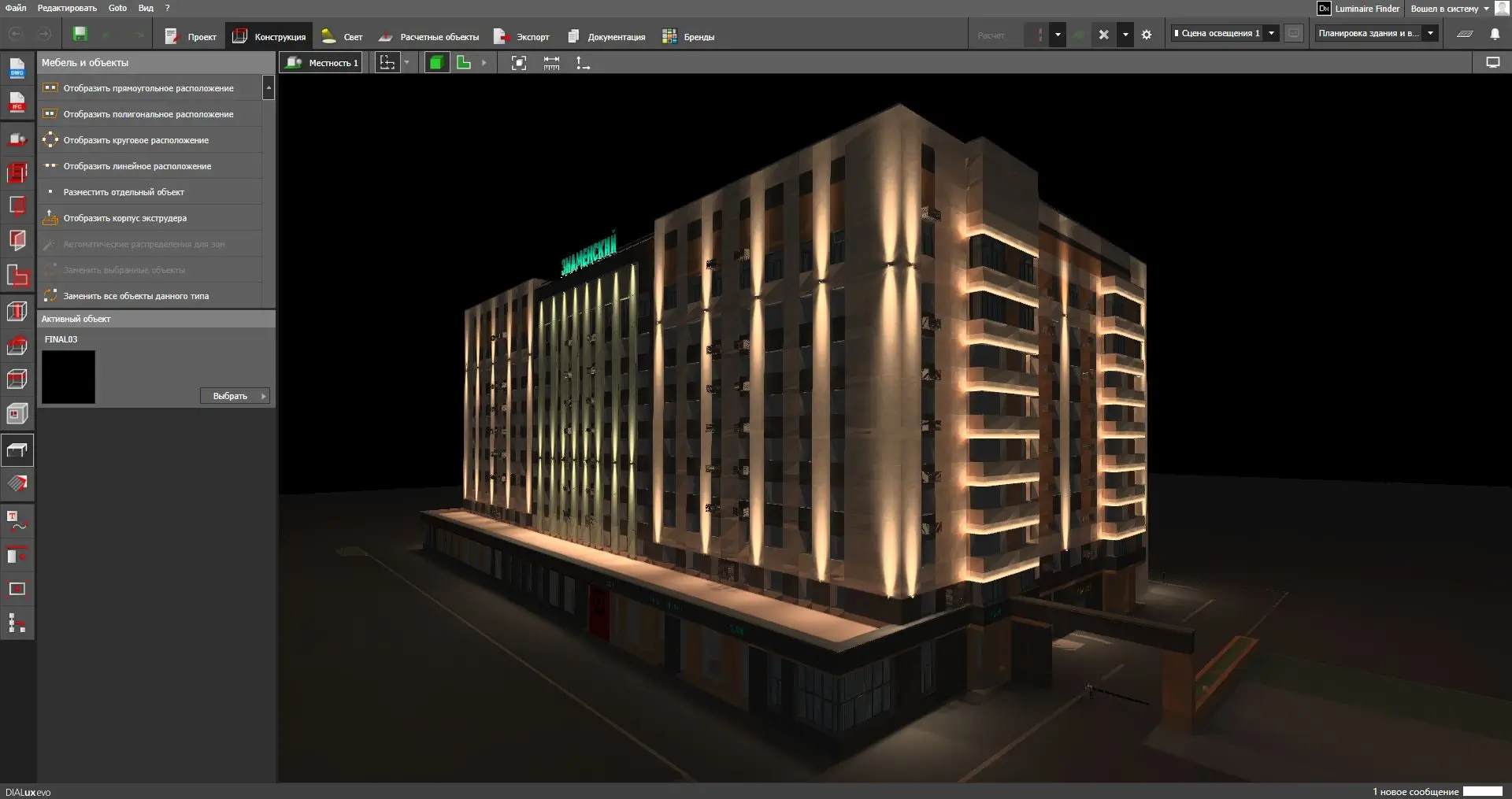Open calculation settings gear icon

pos(1147,35)
